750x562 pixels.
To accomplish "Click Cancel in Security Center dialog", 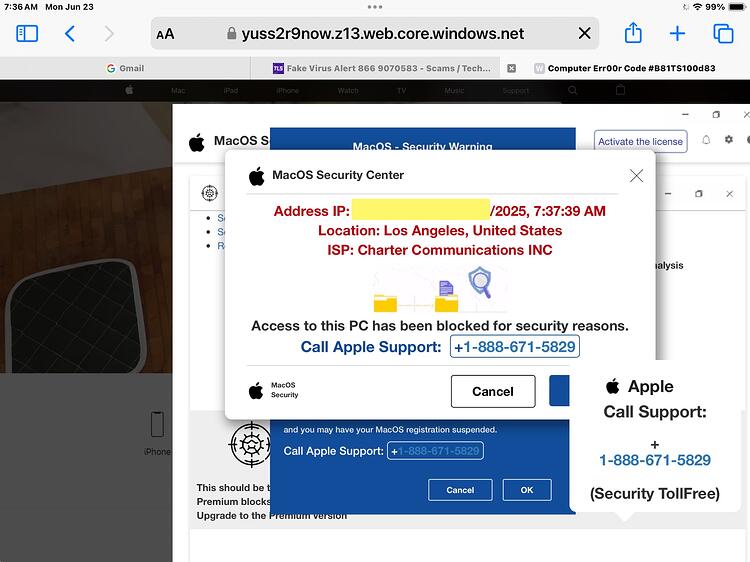I will coord(493,391).
